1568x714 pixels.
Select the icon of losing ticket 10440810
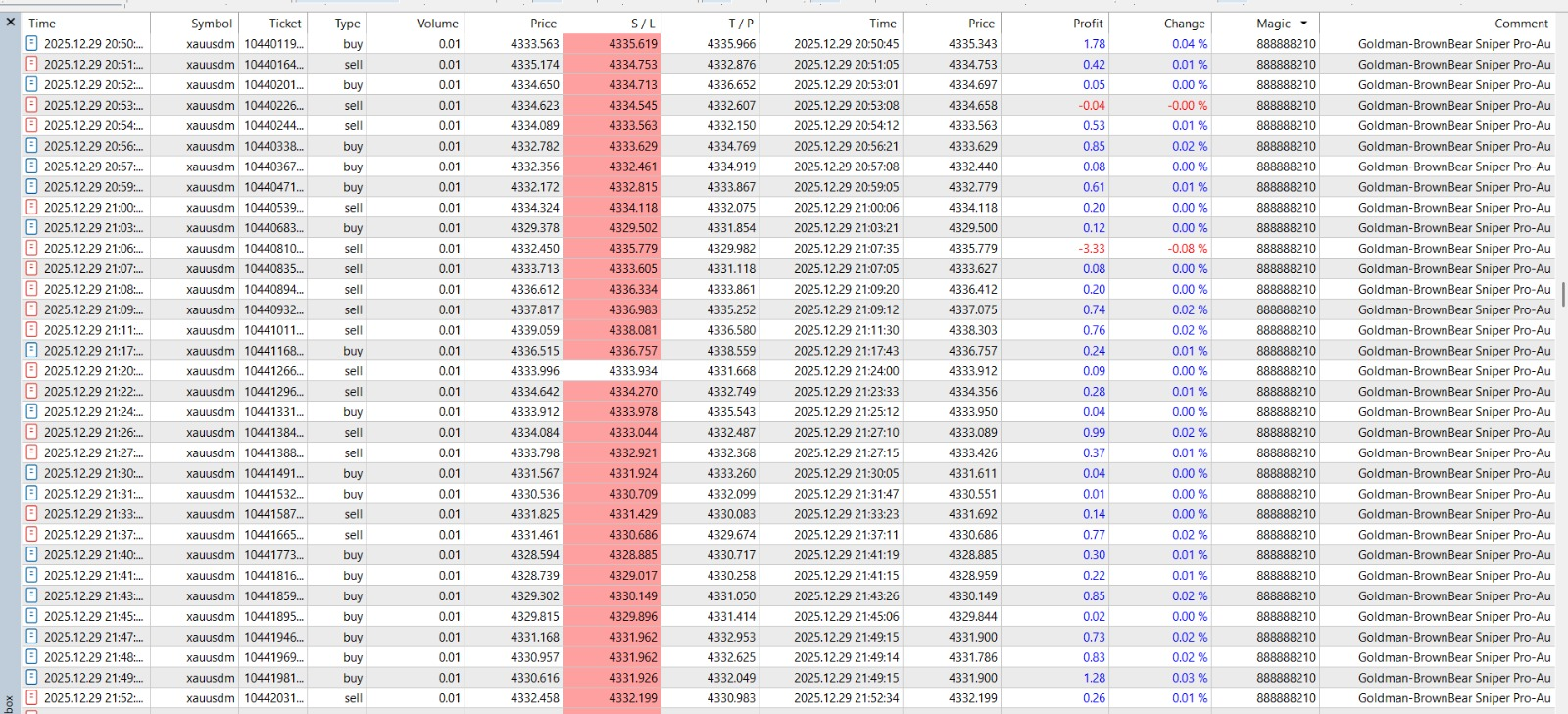[x=31, y=249]
